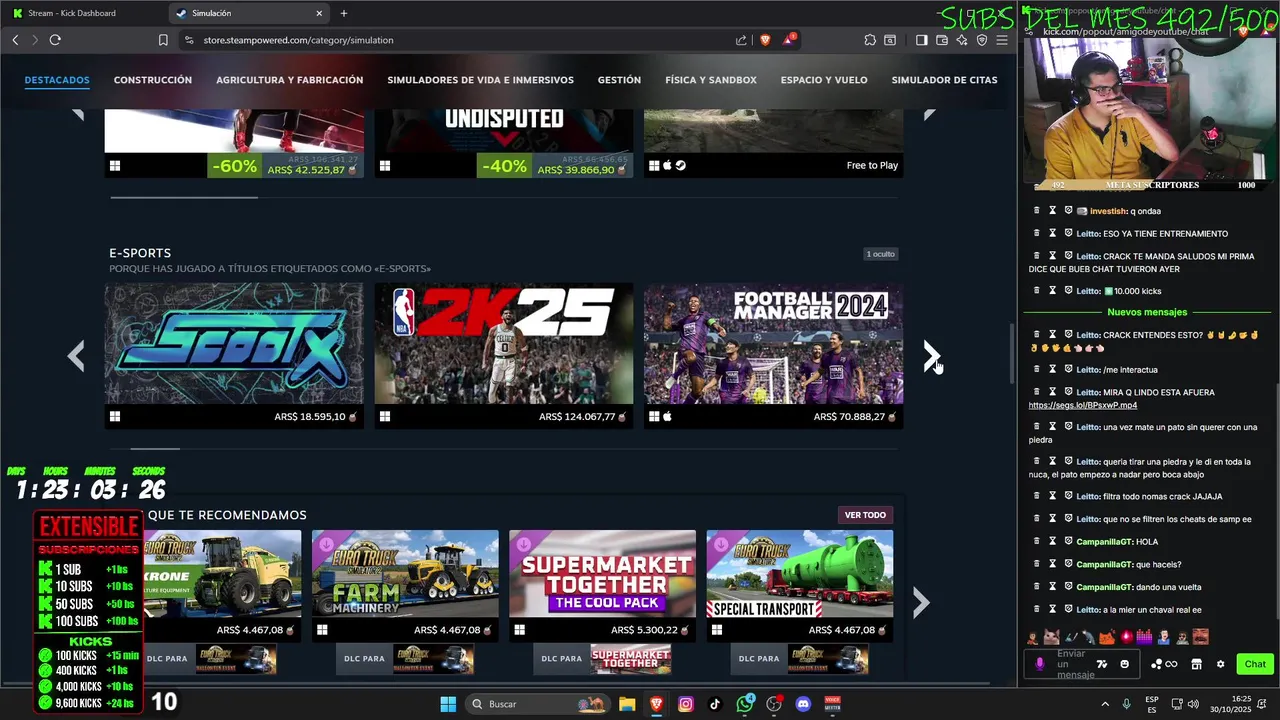Open the FÍSICA Y SANDBOX tab
Viewport: 1280px width, 720px height.
click(x=711, y=80)
